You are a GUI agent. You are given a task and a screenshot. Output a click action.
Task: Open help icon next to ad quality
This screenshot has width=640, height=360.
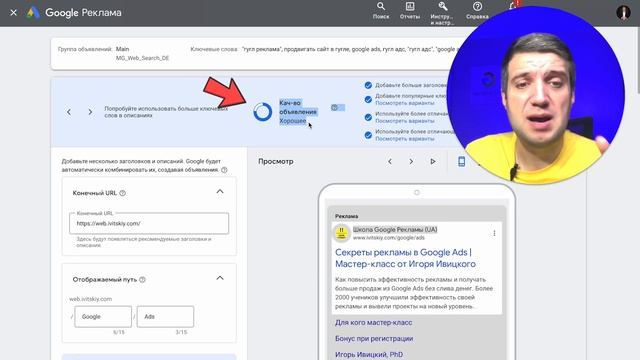[335, 108]
